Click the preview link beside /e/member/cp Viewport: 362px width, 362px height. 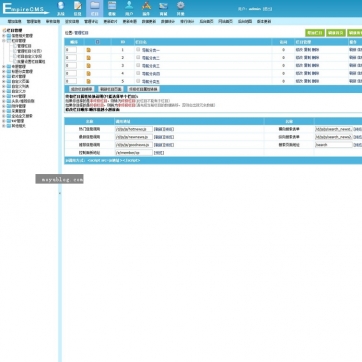point(159,153)
